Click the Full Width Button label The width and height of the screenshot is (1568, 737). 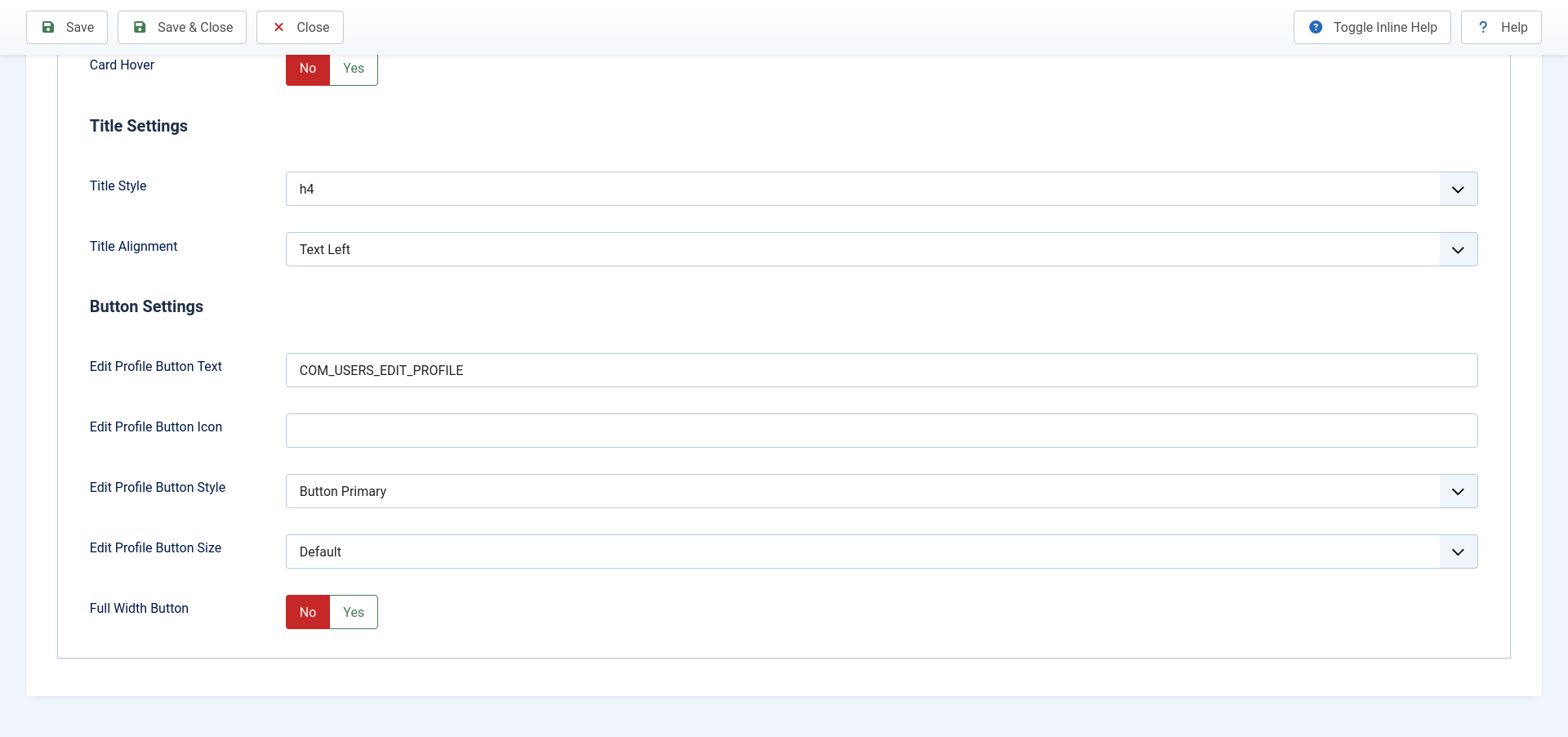tap(139, 608)
